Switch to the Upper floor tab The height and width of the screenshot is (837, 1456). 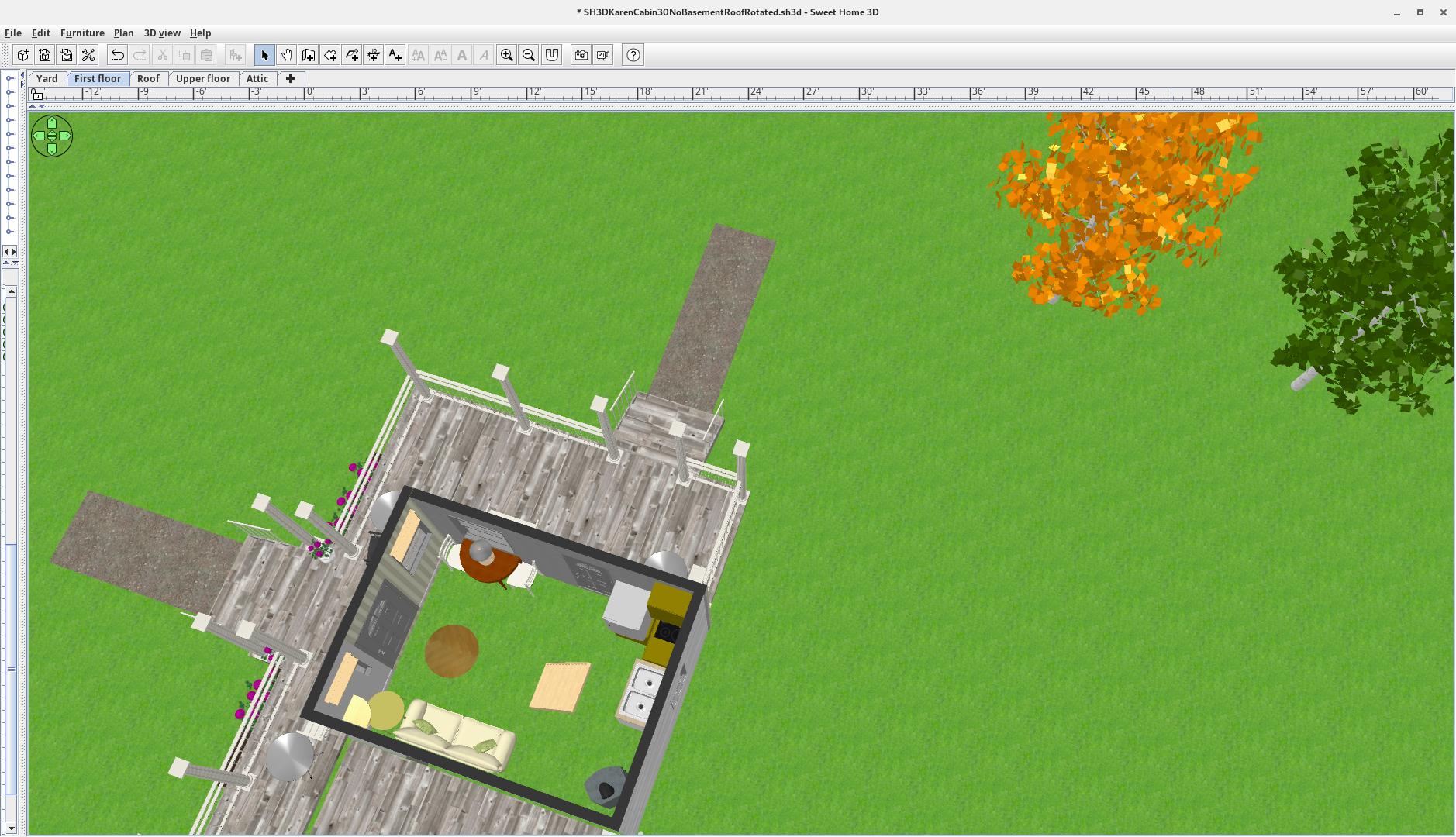(202, 79)
